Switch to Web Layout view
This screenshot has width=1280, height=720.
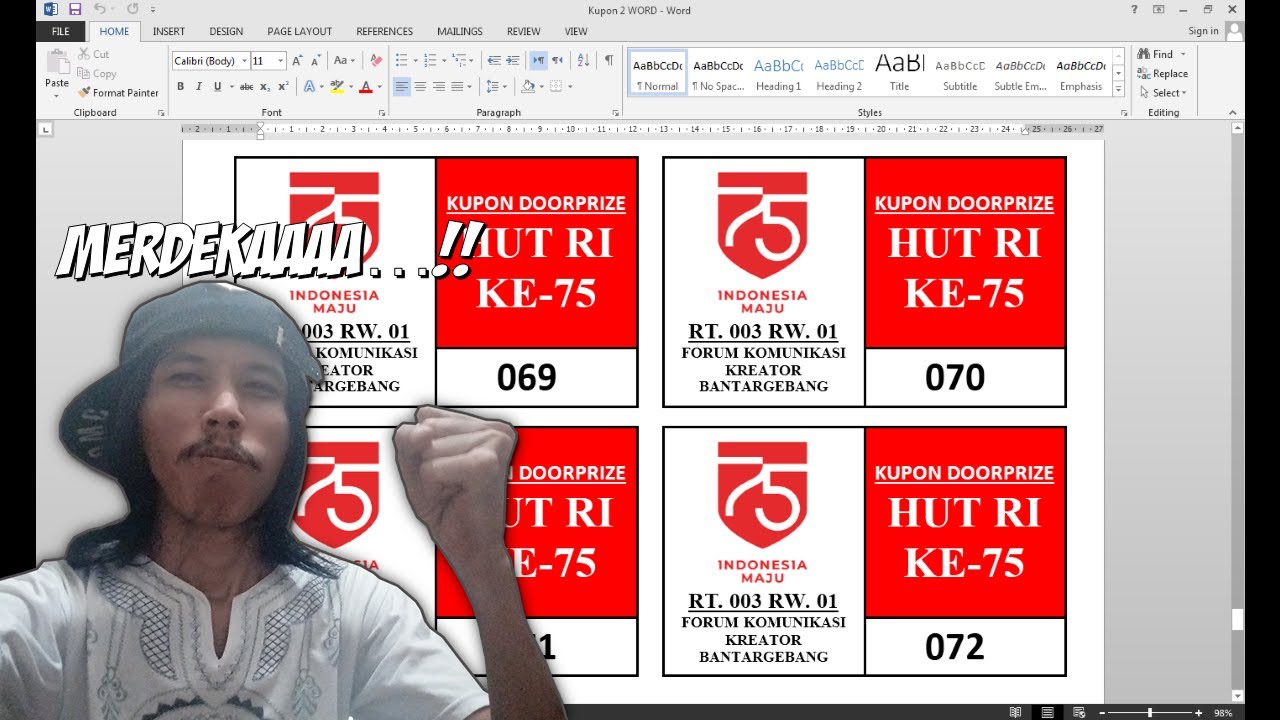coord(1078,713)
